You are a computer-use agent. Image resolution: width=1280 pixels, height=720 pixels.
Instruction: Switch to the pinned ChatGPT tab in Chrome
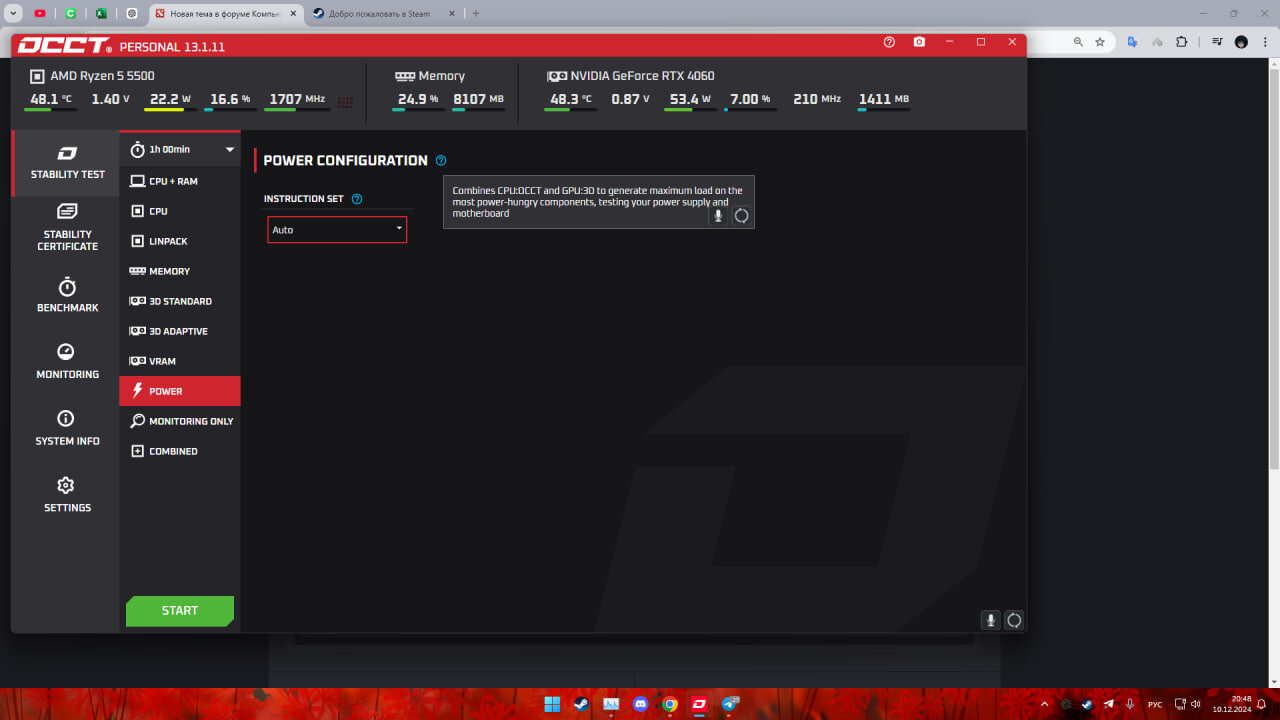(132, 14)
